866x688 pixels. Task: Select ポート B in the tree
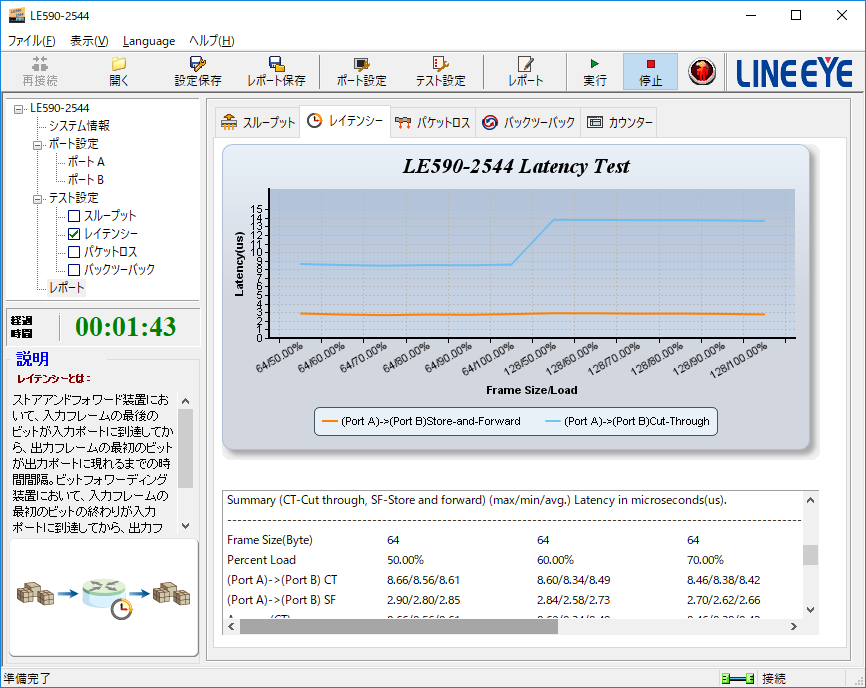tap(86, 179)
